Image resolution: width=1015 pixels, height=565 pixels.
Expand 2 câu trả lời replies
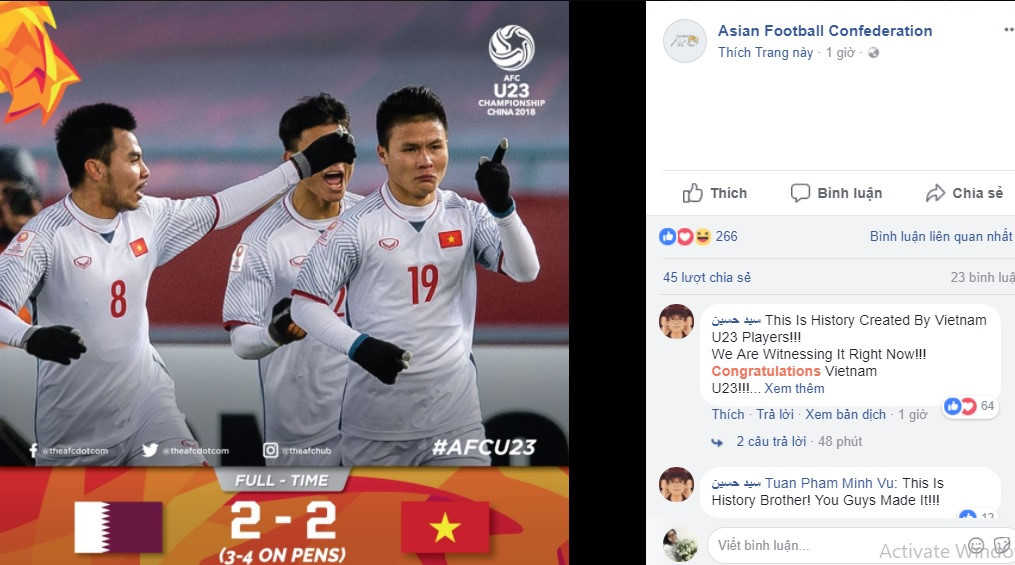point(771,441)
